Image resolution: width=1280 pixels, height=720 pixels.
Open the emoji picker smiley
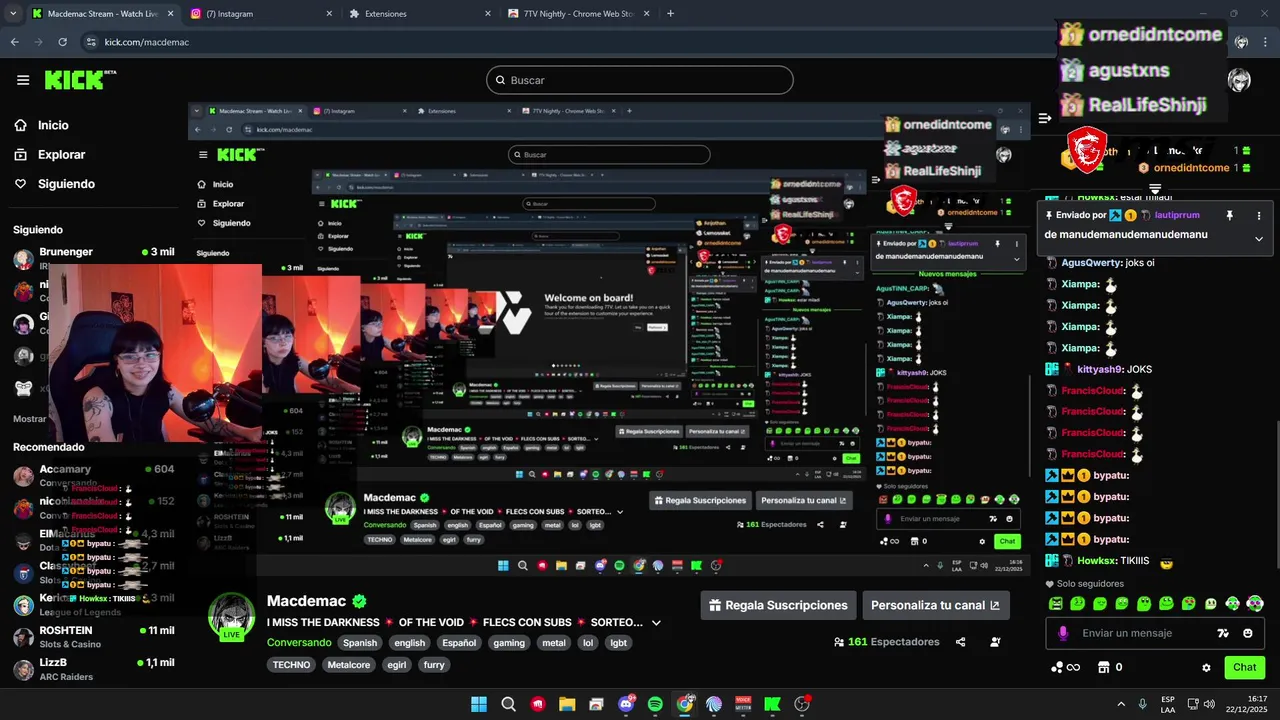[x=1248, y=633]
